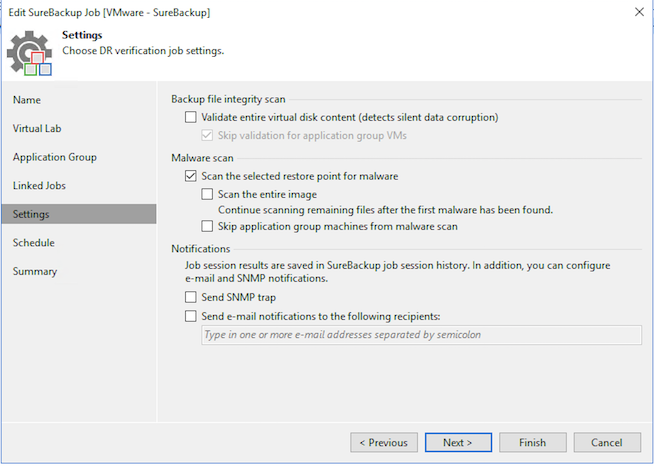This screenshot has width=654, height=466.
Task: Click Next to continue the wizard
Action: point(458,442)
